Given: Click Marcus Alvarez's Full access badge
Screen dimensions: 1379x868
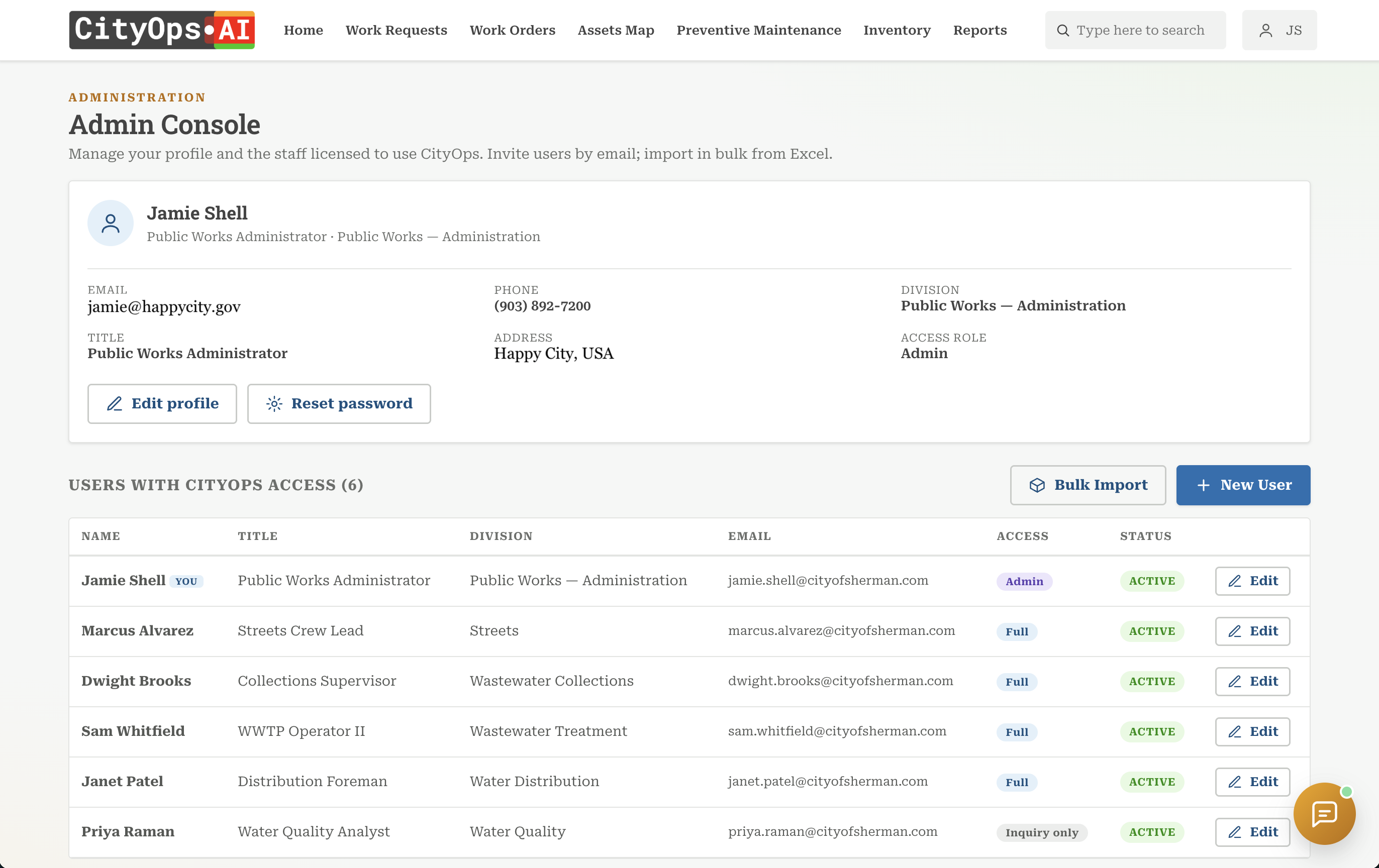Looking at the screenshot, I should [1017, 631].
